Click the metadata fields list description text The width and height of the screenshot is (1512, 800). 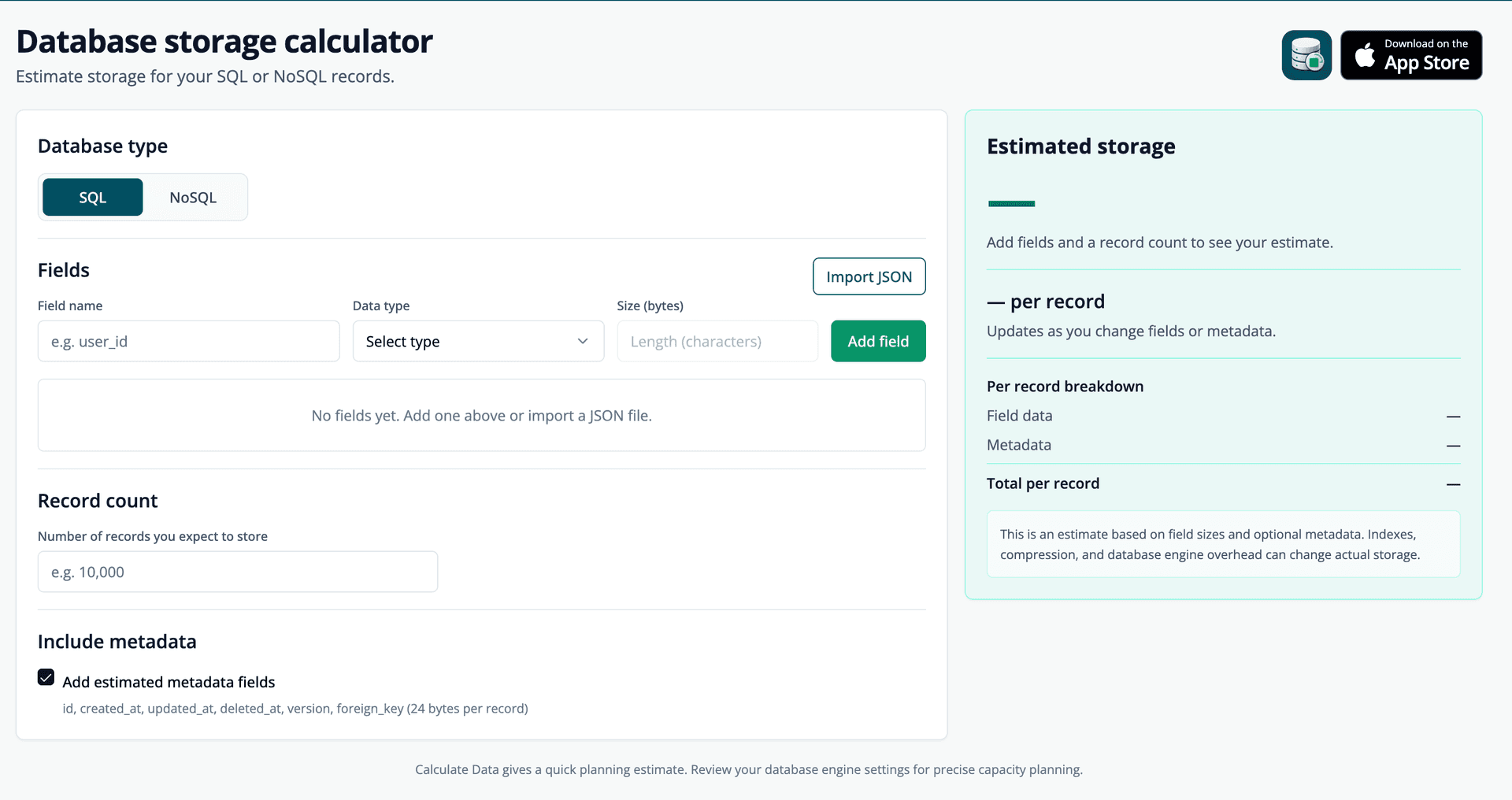(295, 709)
